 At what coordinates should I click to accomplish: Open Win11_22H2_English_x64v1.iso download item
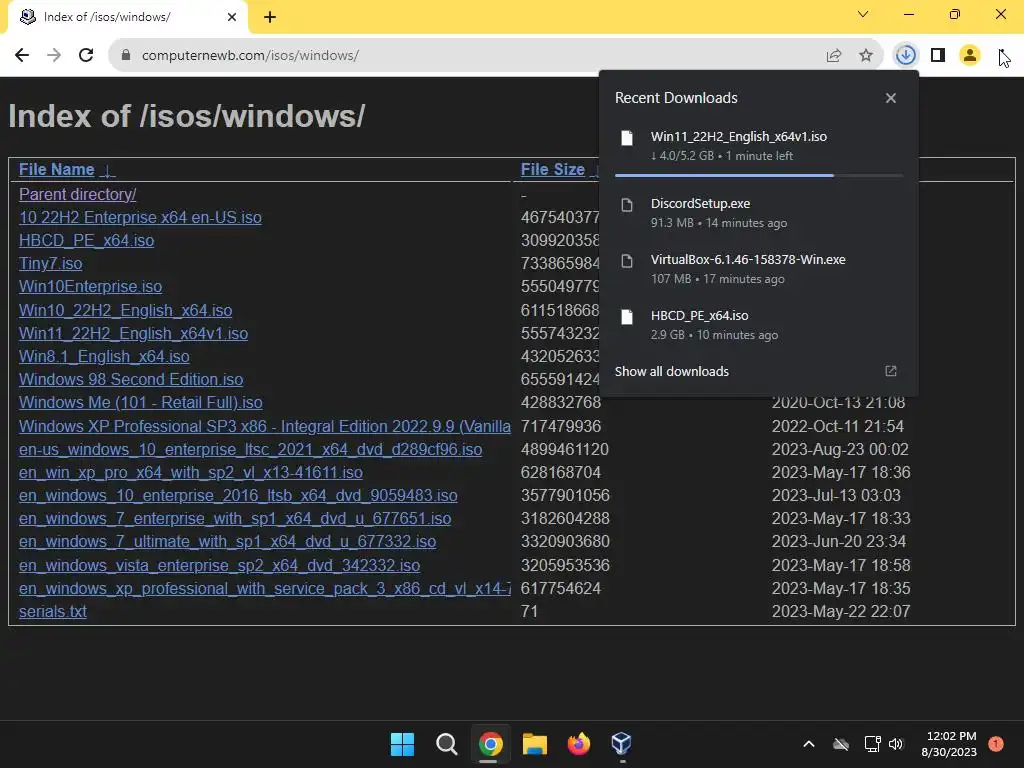[759, 146]
